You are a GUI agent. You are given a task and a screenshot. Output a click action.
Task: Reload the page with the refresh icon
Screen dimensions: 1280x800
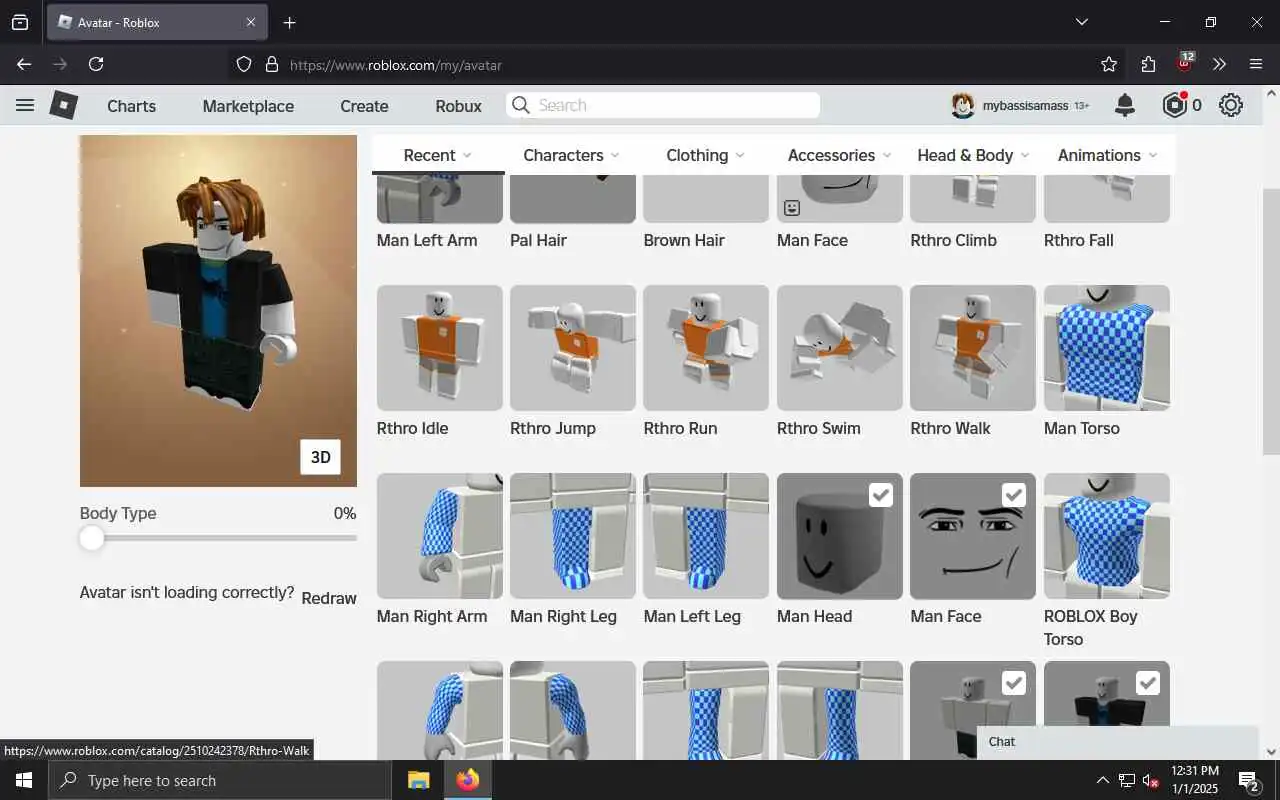coord(96,64)
